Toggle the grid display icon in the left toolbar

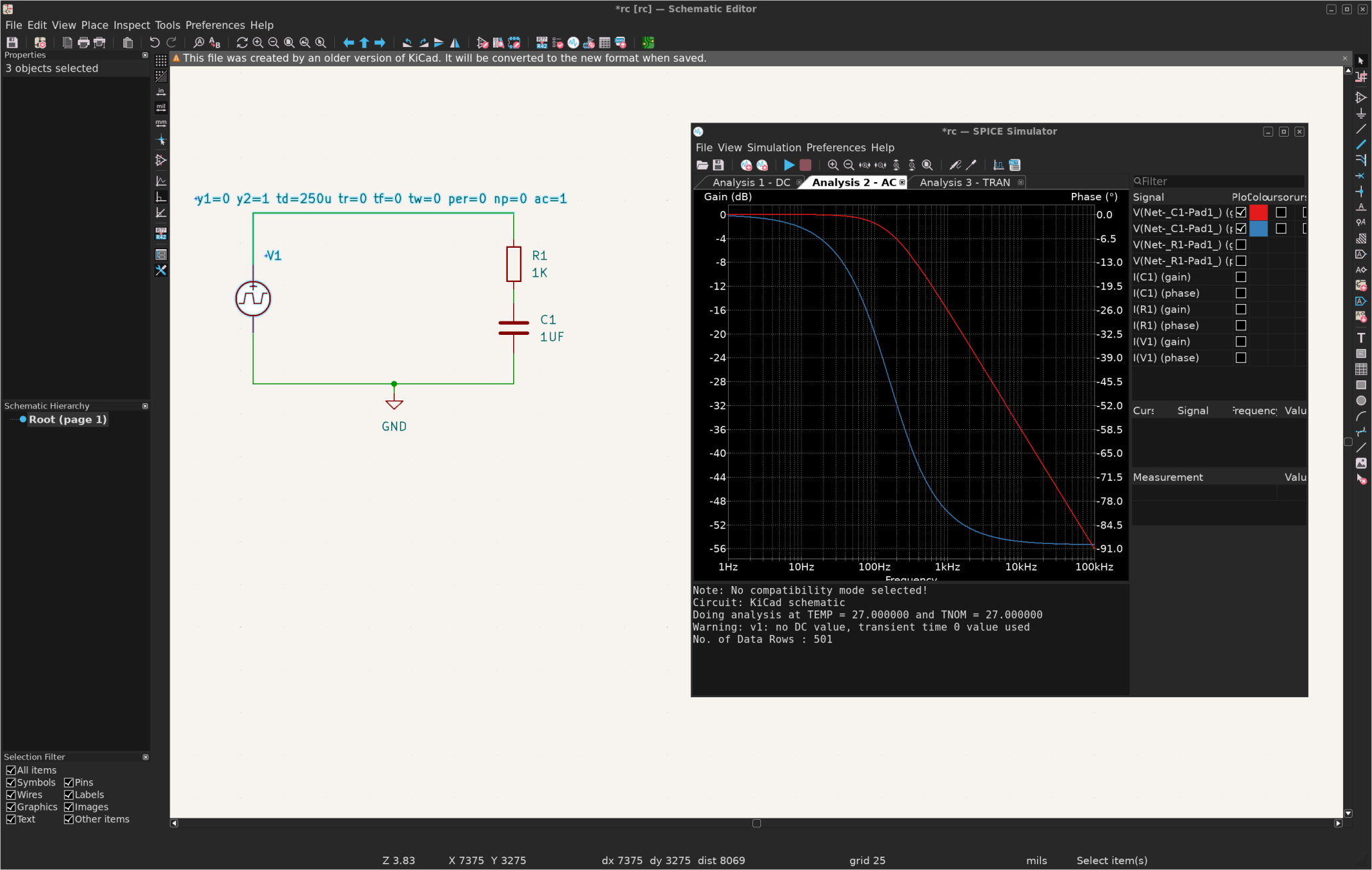(x=161, y=60)
